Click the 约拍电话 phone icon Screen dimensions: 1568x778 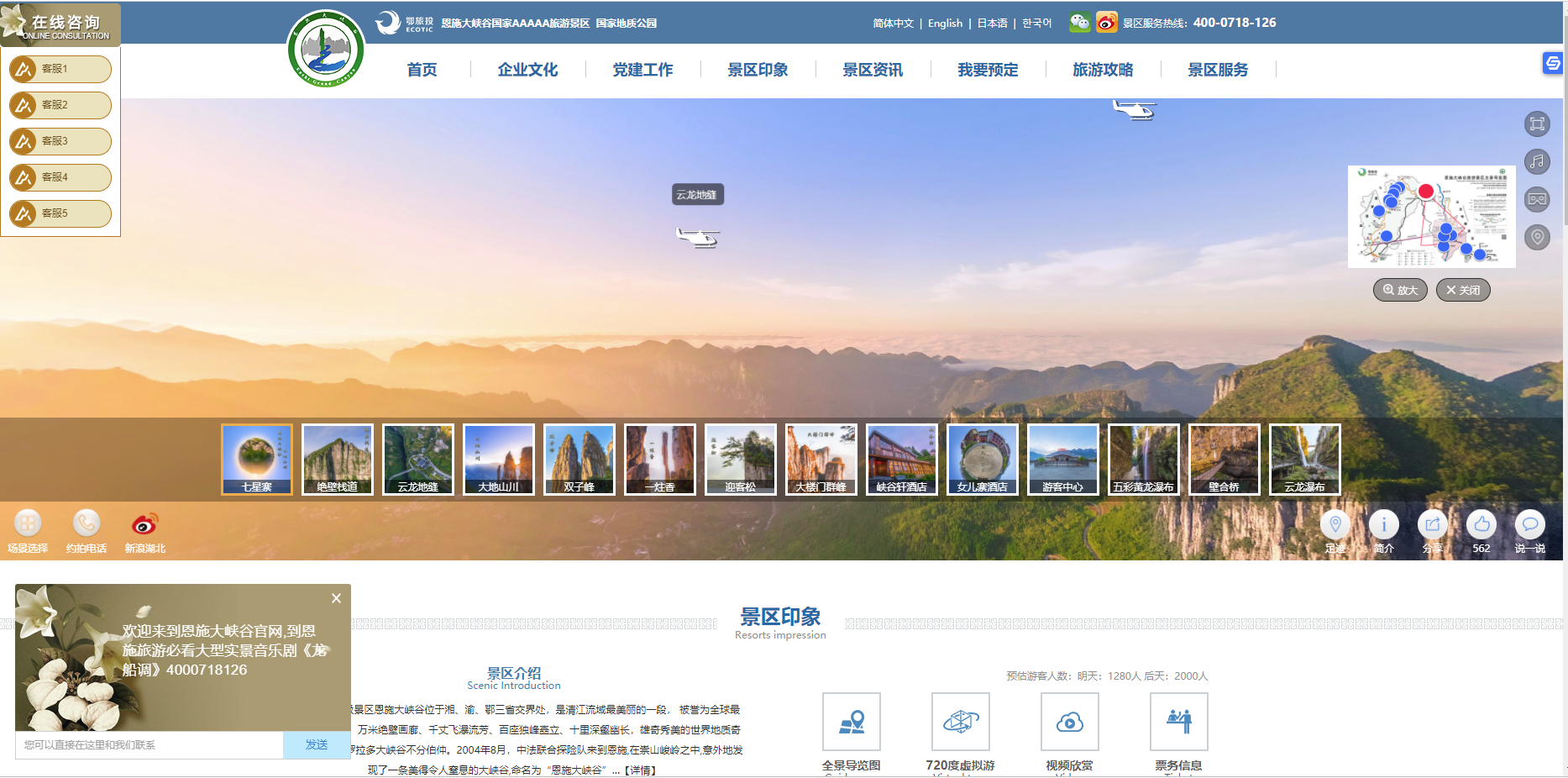pyautogui.click(x=87, y=523)
